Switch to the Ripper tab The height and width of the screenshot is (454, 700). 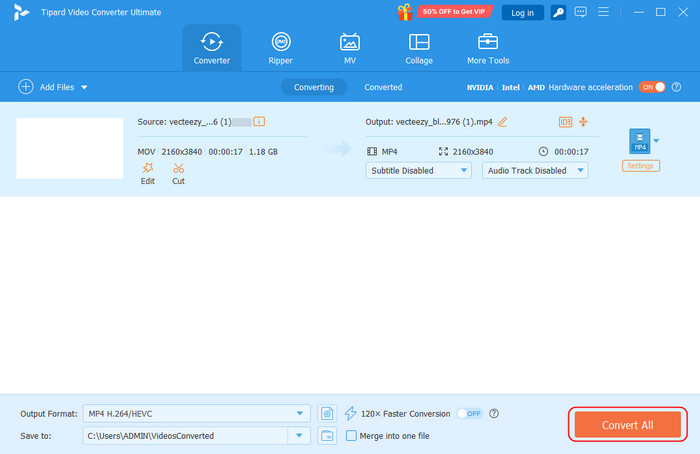[x=281, y=48]
